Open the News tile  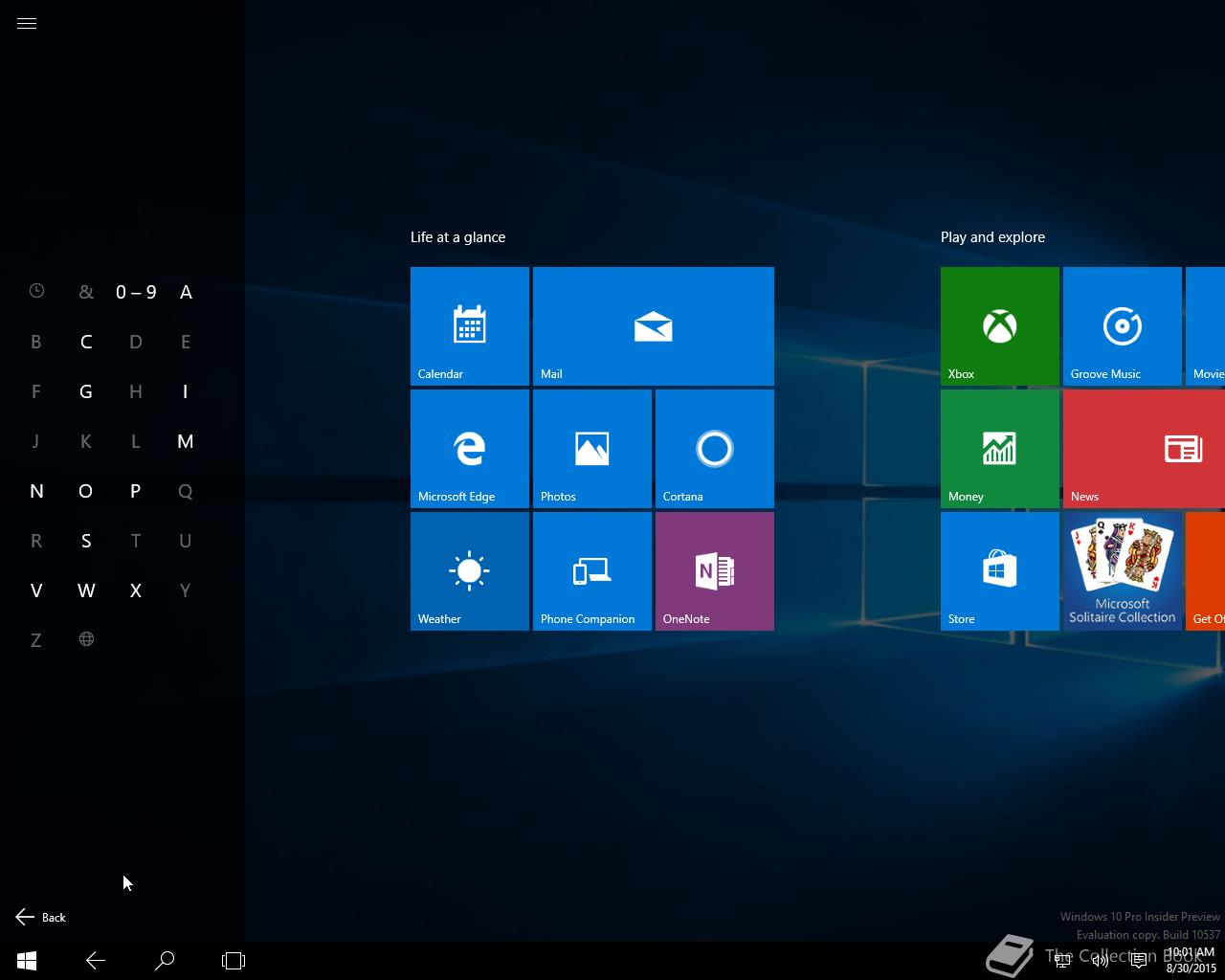point(1144,449)
